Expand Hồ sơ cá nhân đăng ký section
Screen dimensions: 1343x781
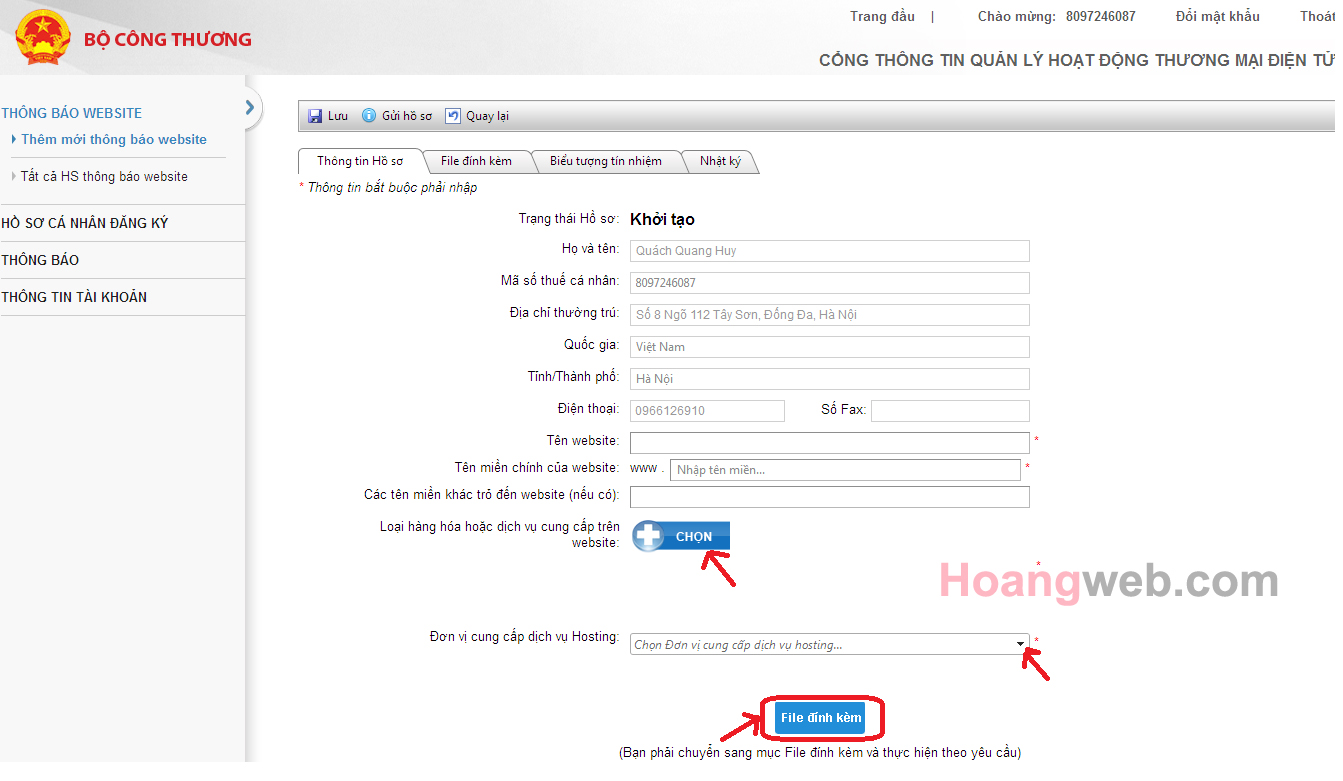85,223
